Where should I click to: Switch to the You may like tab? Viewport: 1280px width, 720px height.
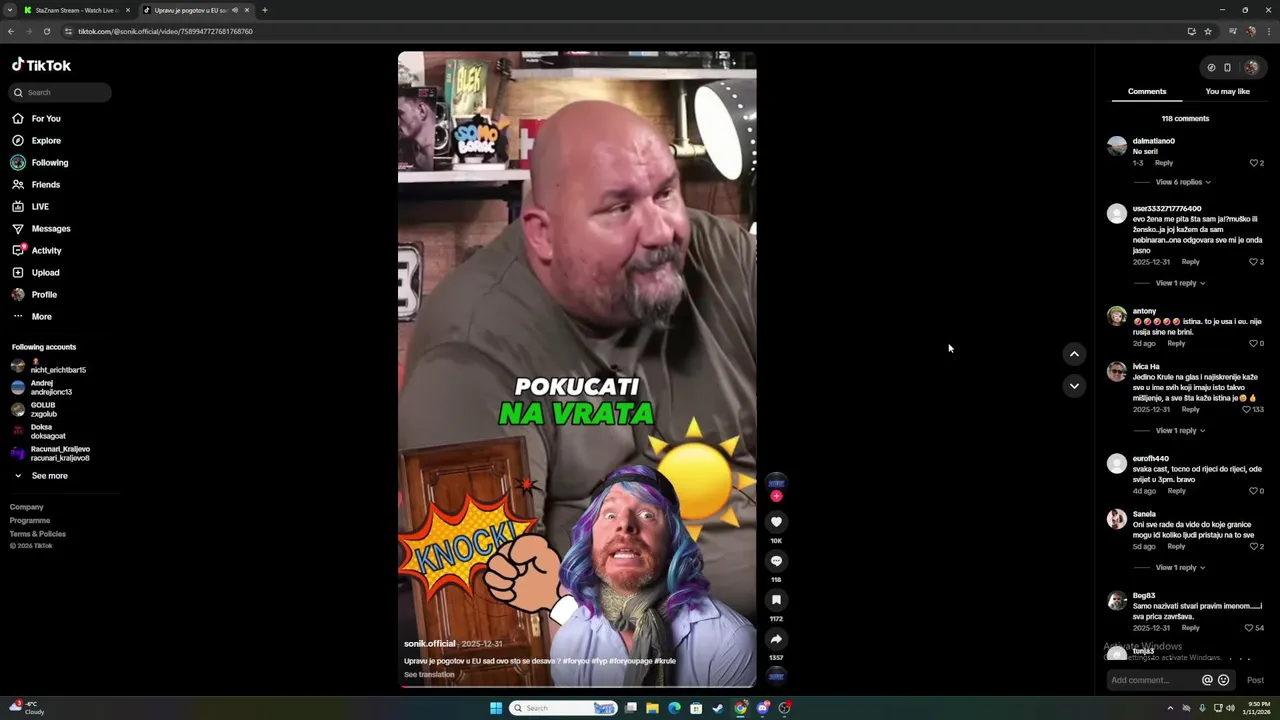[1227, 92]
